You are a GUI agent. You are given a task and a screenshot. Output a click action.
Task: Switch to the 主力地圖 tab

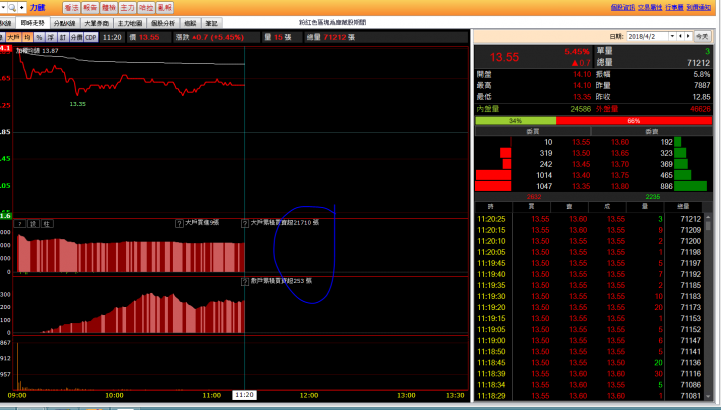coord(130,23)
